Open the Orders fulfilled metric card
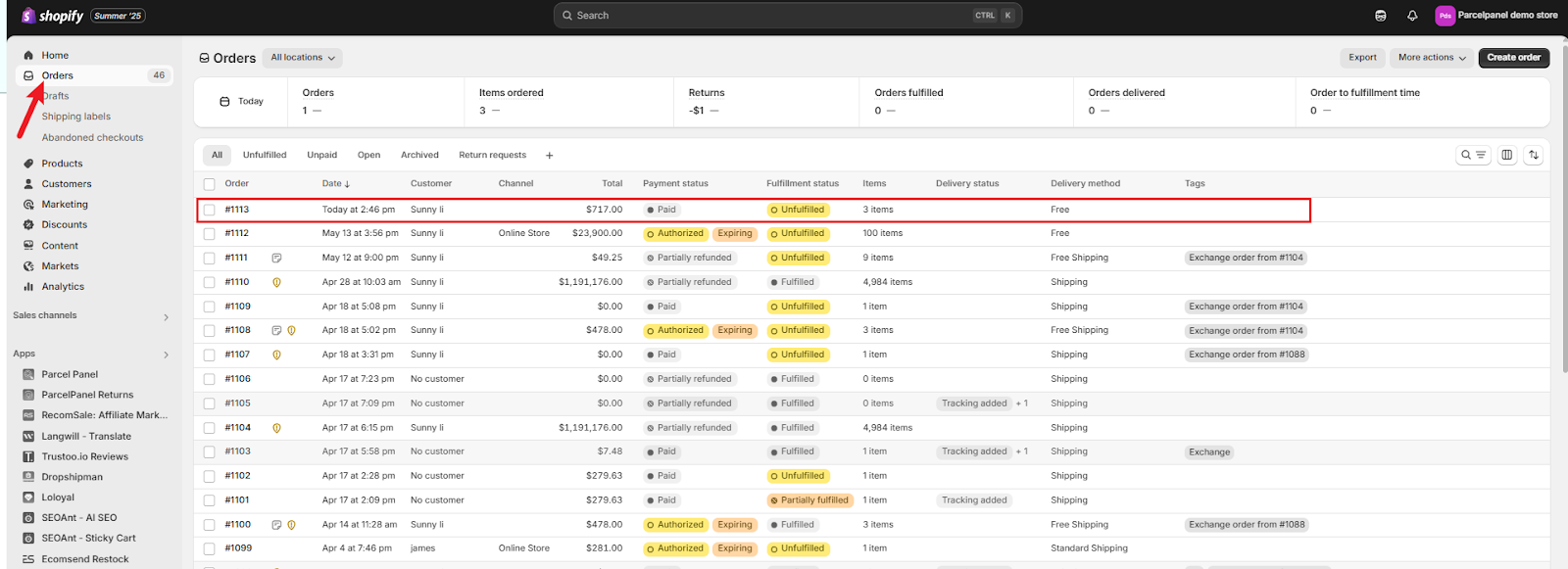1568x569 pixels. click(966, 102)
